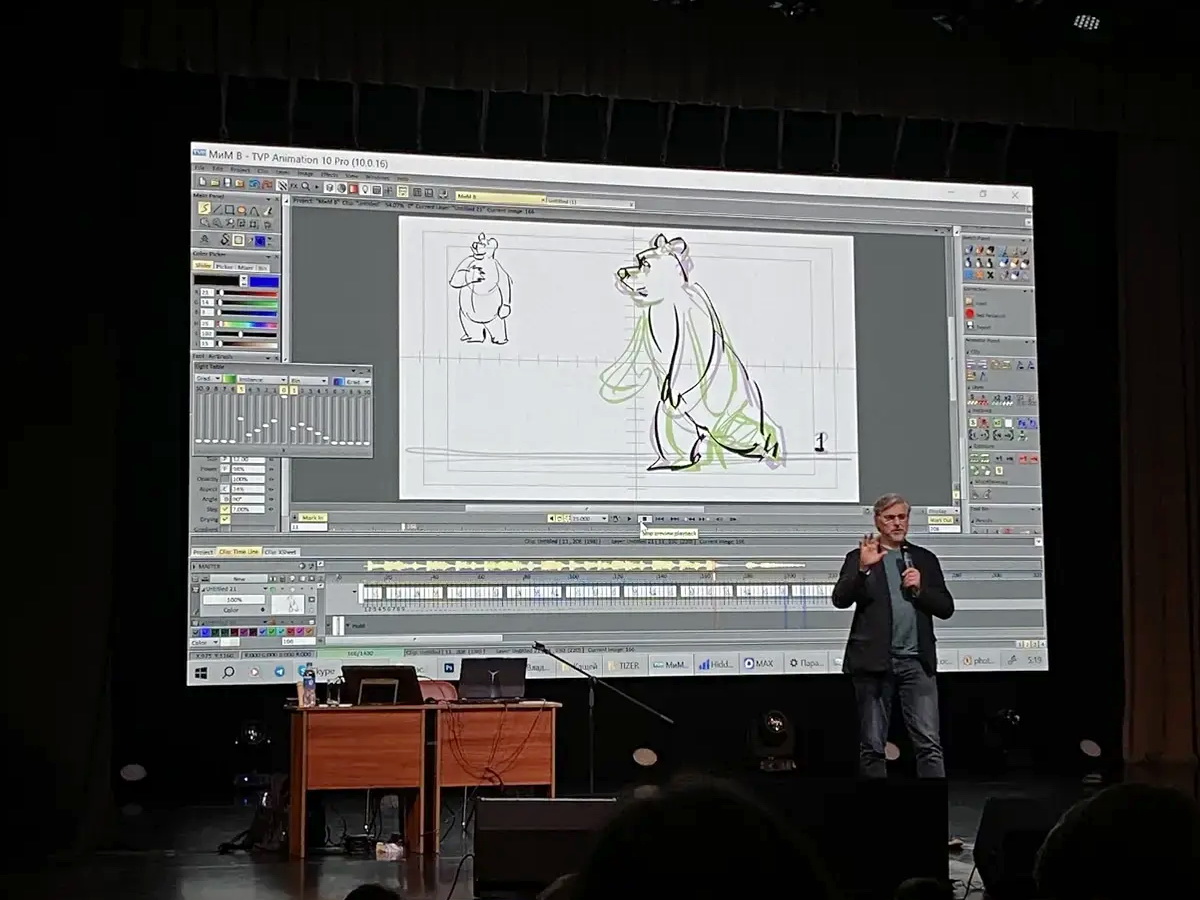The height and width of the screenshot is (900, 1200).
Task: Open the Picker tab in Color Picker
Action: (225, 267)
